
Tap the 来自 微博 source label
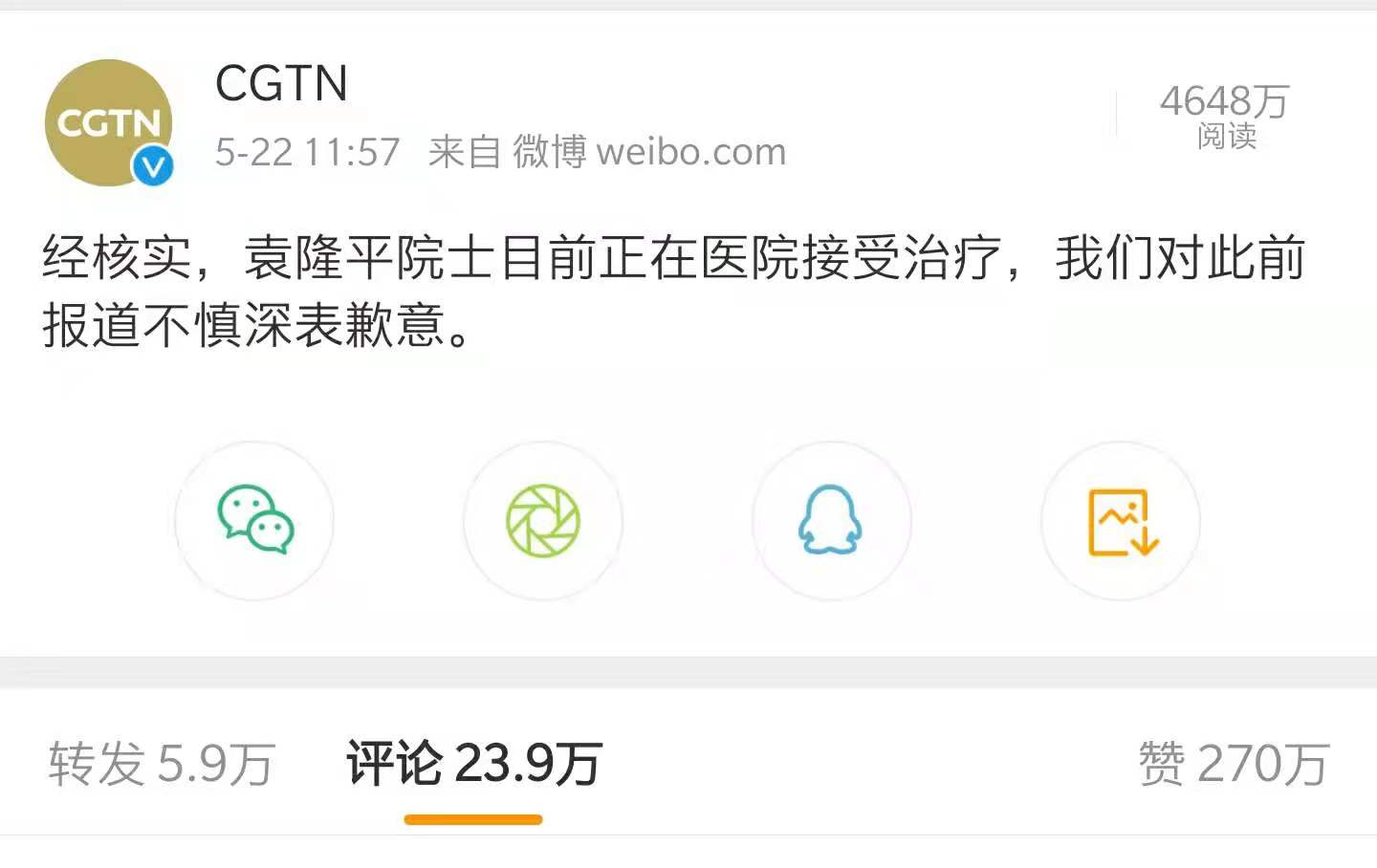(508, 152)
